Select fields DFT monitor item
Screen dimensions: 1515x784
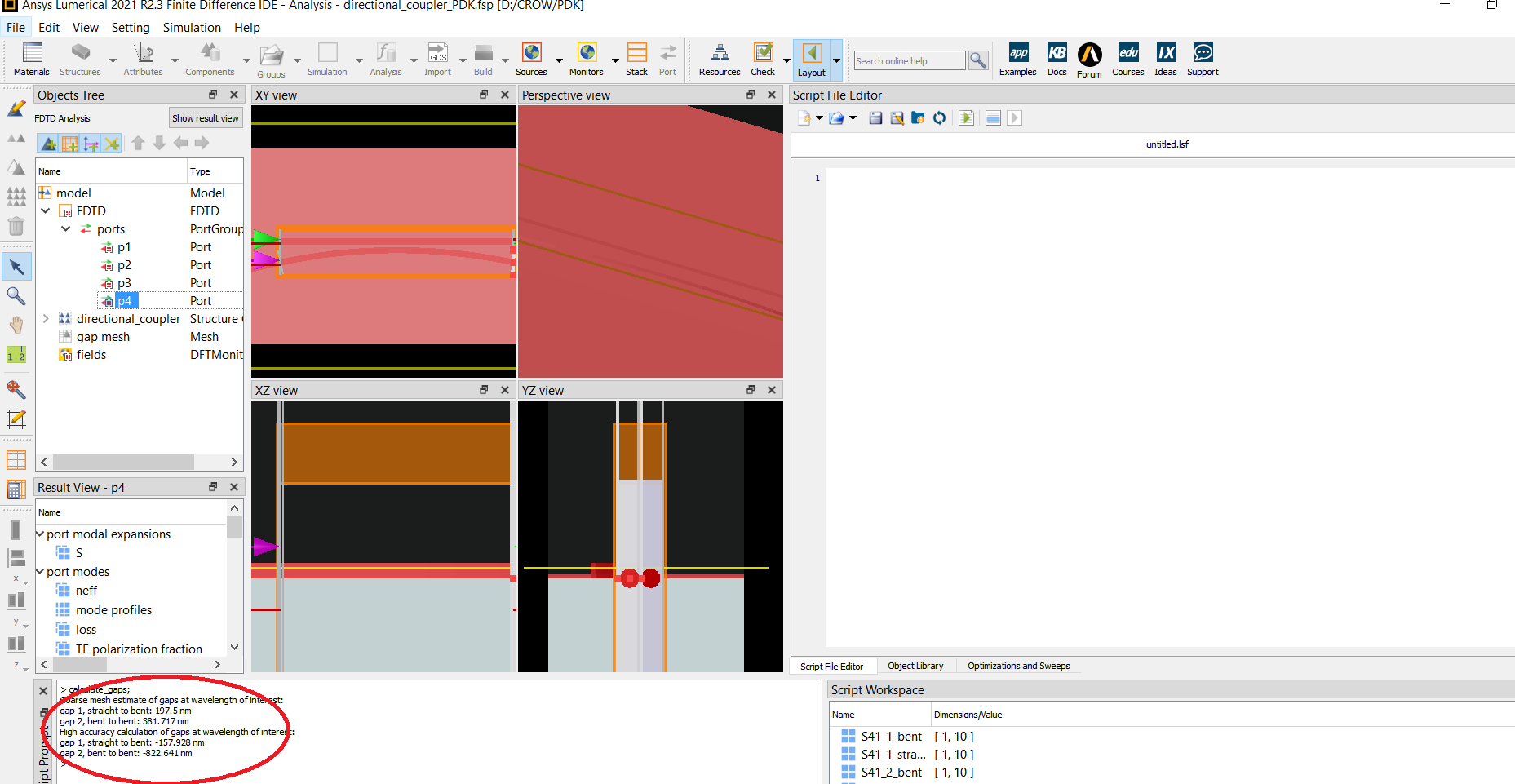(91, 355)
